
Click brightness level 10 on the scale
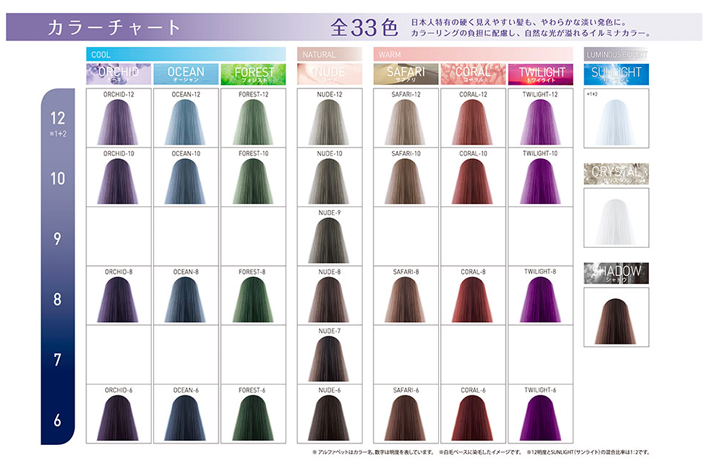pyautogui.click(x=58, y=178)
